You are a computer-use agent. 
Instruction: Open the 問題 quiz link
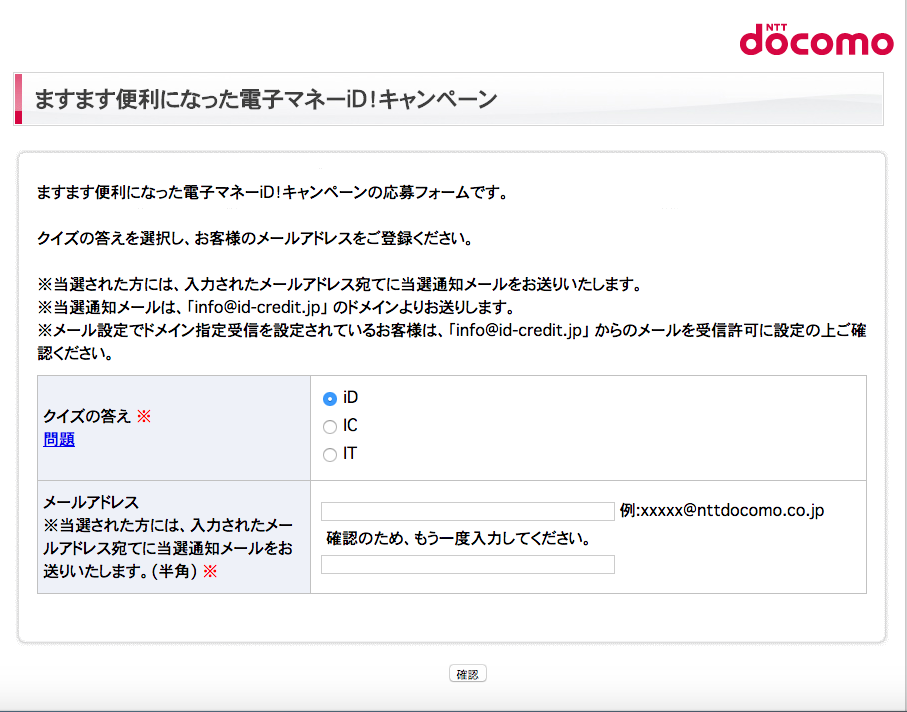coord(59,440)
